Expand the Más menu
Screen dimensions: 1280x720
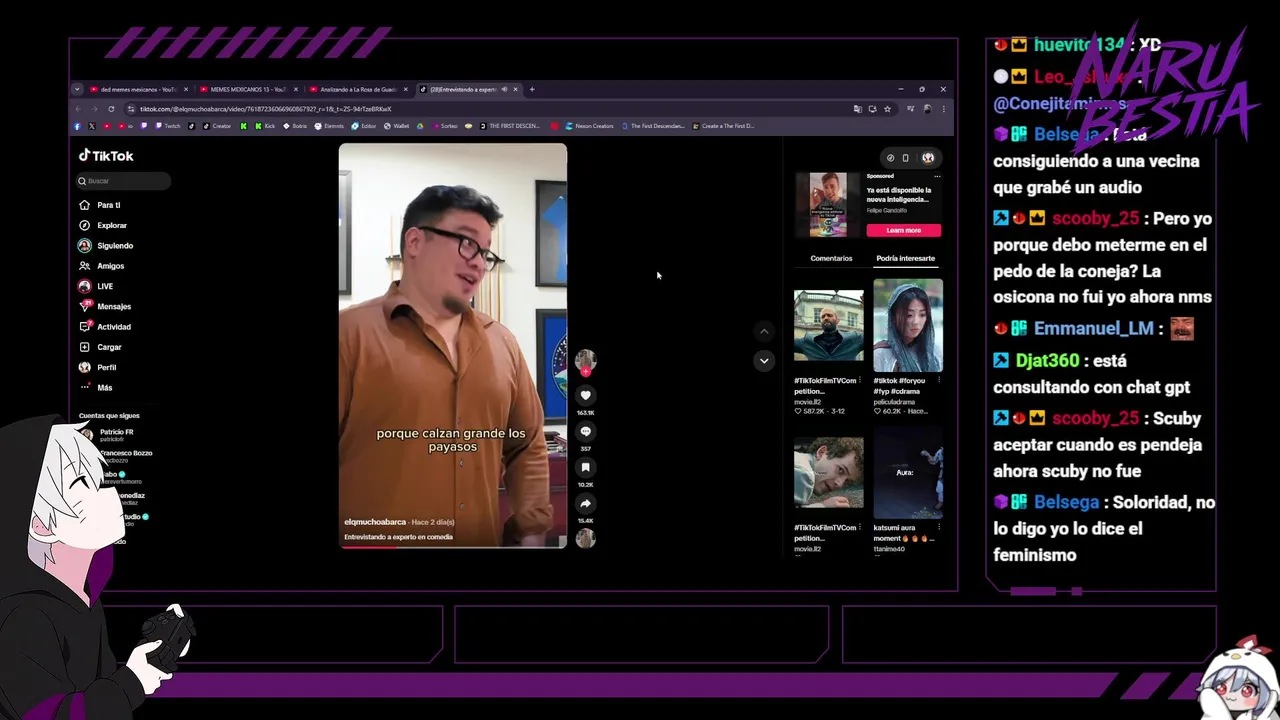96,388
